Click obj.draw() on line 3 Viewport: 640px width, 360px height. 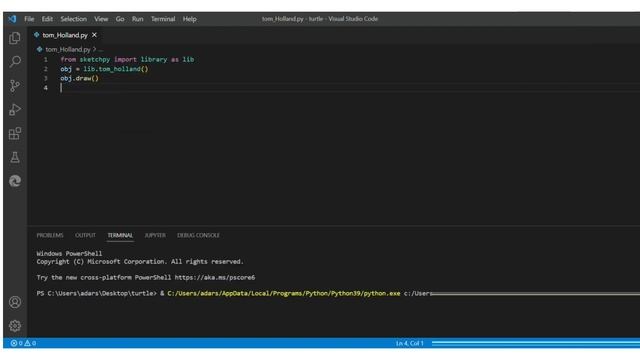tap(80, 78)
